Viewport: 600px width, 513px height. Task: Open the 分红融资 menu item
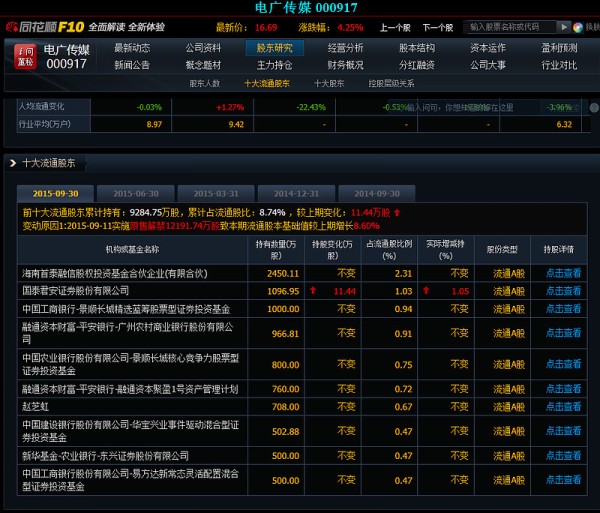417,65
